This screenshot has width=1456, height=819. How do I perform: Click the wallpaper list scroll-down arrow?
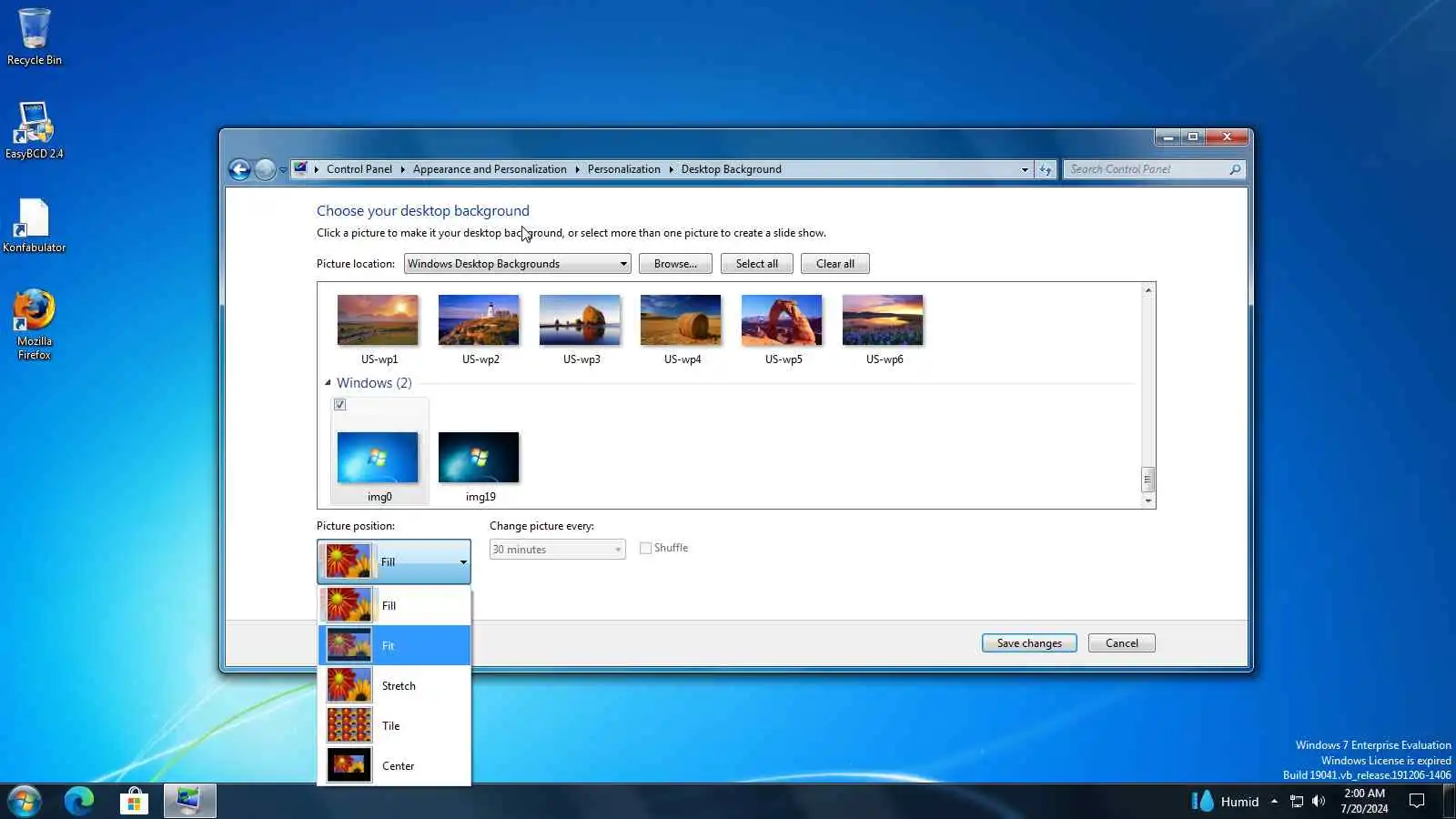coord(1148,500)
